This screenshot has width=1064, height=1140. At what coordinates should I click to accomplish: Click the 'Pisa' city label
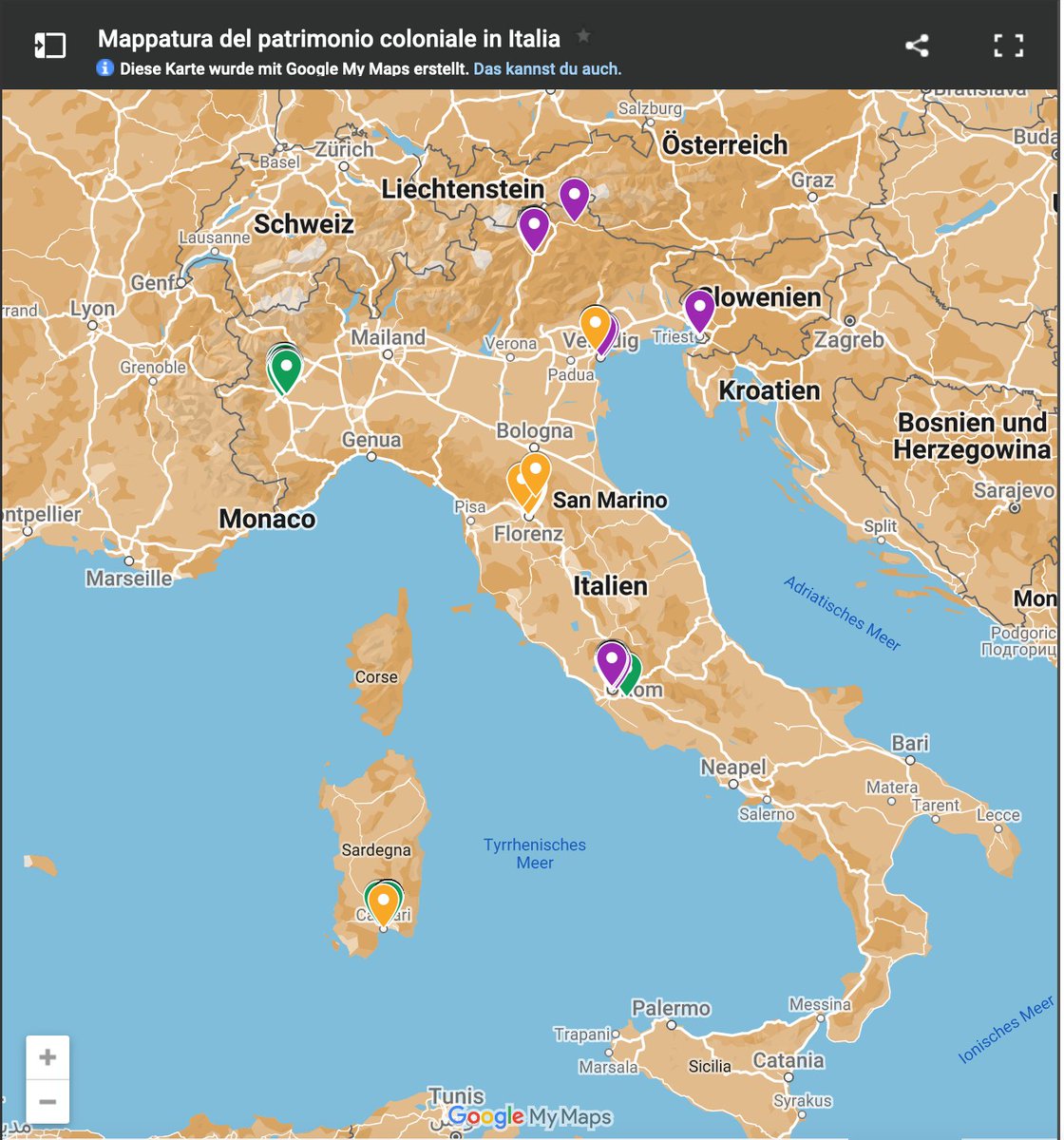click(x=469, y=507)
